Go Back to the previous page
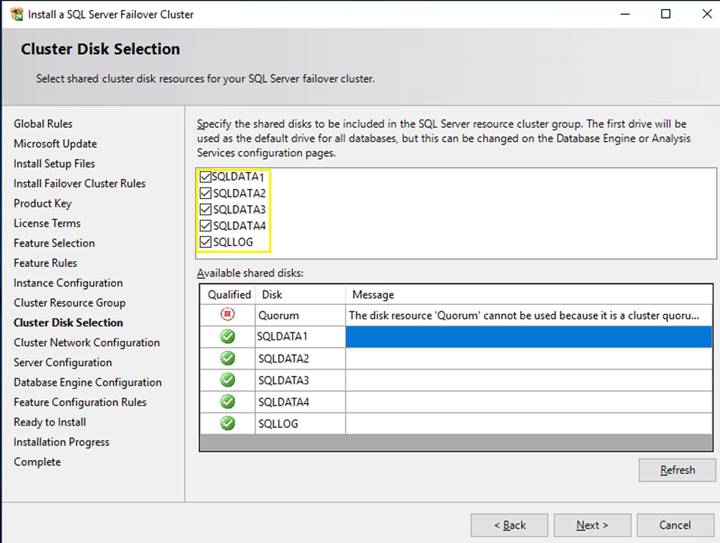This screenshot has height=543, width=720. [x=509, y=525]
